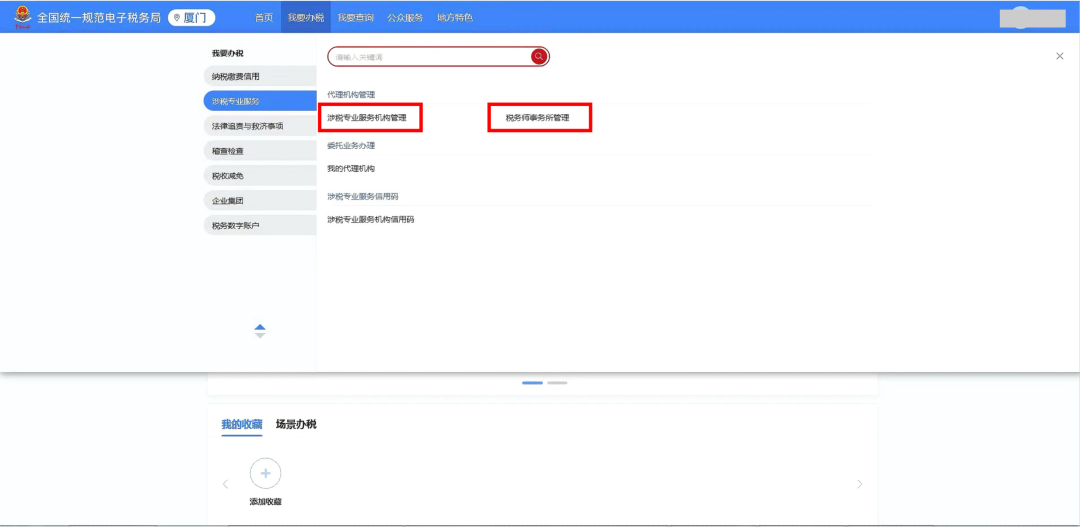The height and width of the screenshot is (527, 1080).
Task: Select 稽查检查 in the sidebar
Action: point(260,151)
